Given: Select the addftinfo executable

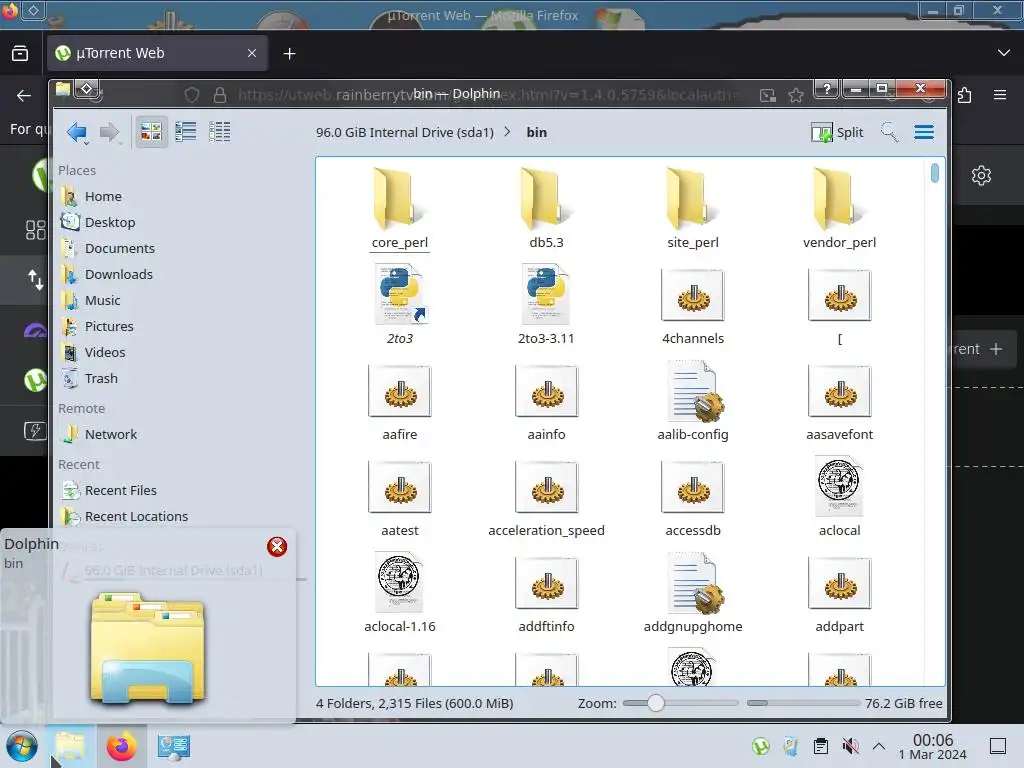Looking at the screenshot, I should (546, 592).
